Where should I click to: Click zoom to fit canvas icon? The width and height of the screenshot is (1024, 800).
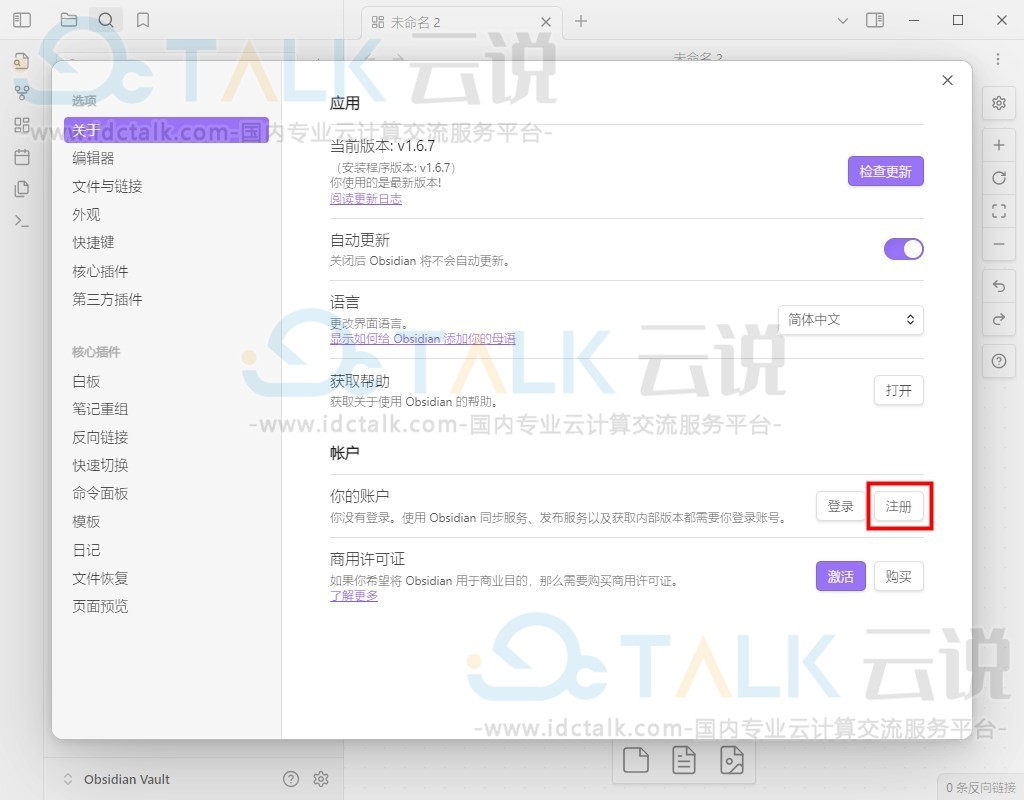click(x=999, y=211)
